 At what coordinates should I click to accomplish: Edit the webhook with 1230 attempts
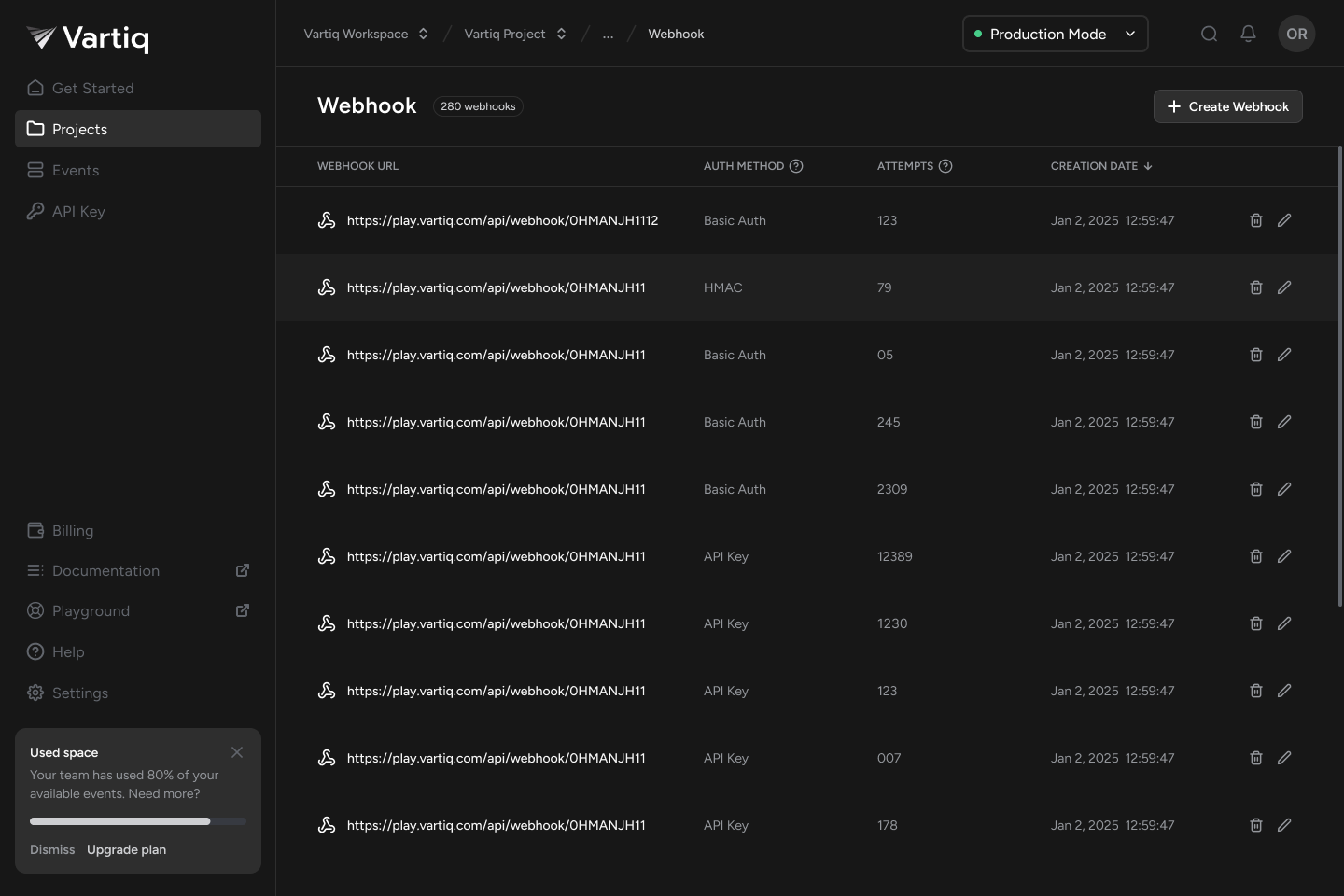coord(1284,623)
